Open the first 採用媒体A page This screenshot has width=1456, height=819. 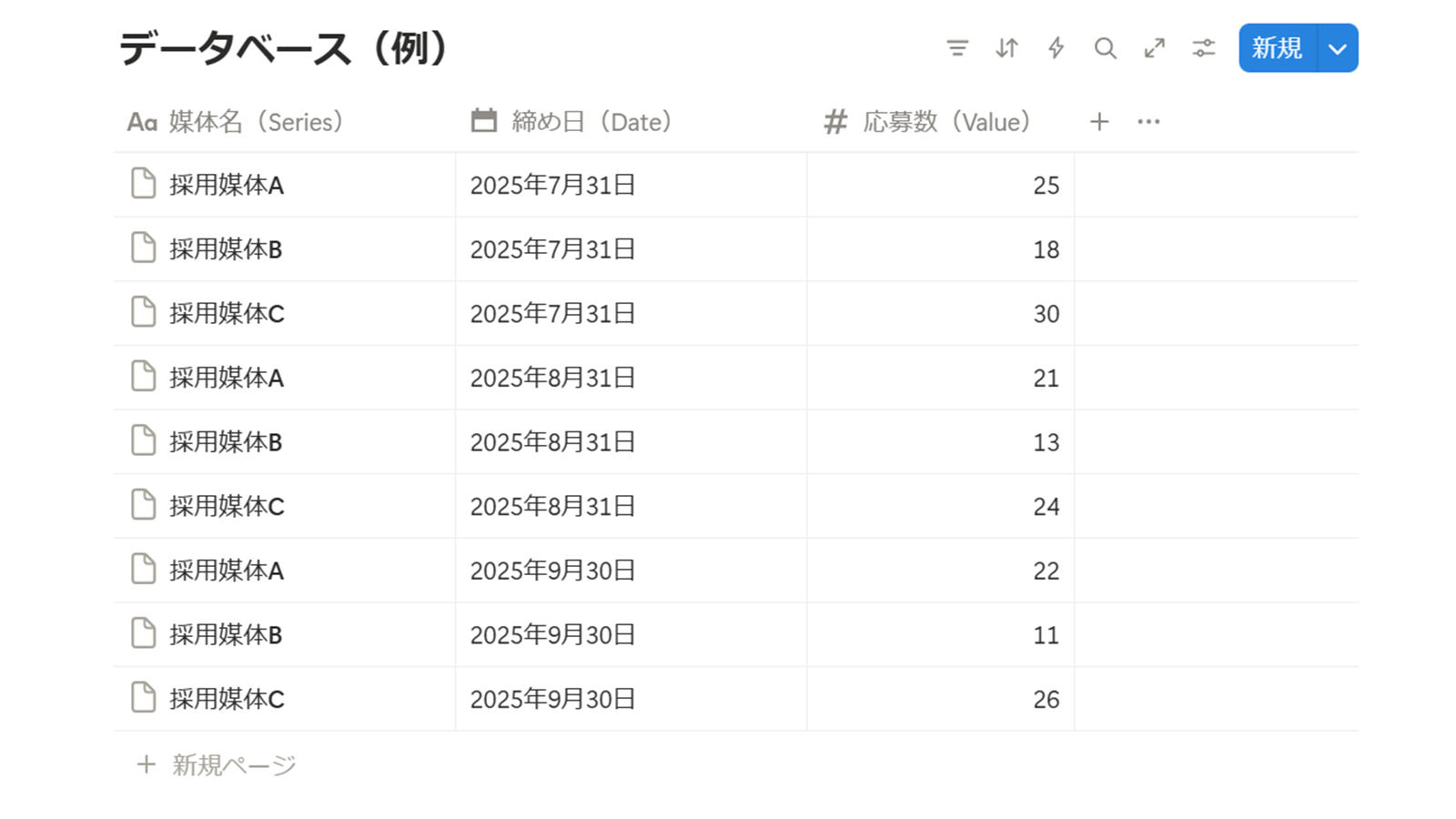[x=227, y=185]
